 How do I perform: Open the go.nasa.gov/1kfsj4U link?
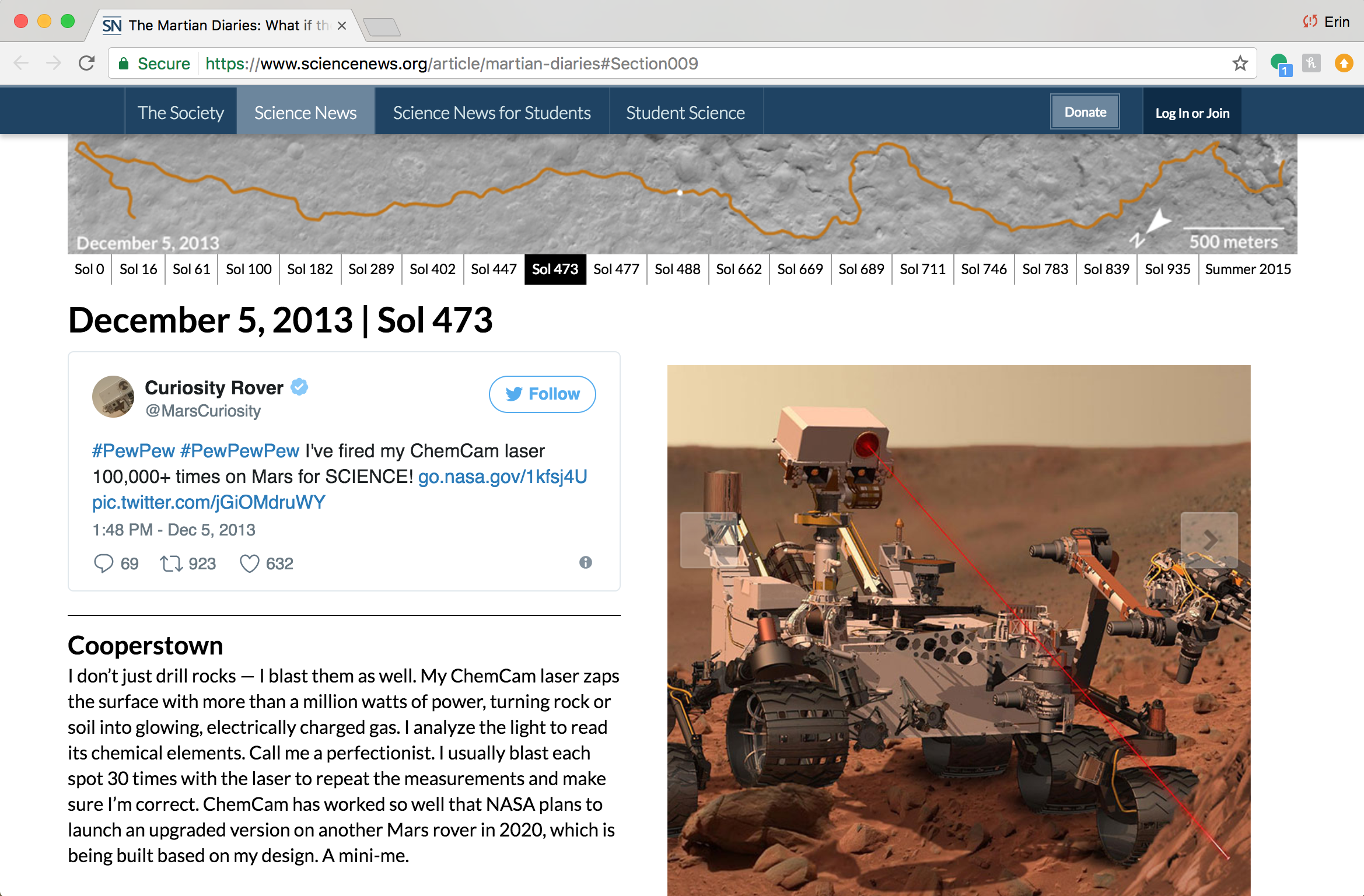[502, 477]
